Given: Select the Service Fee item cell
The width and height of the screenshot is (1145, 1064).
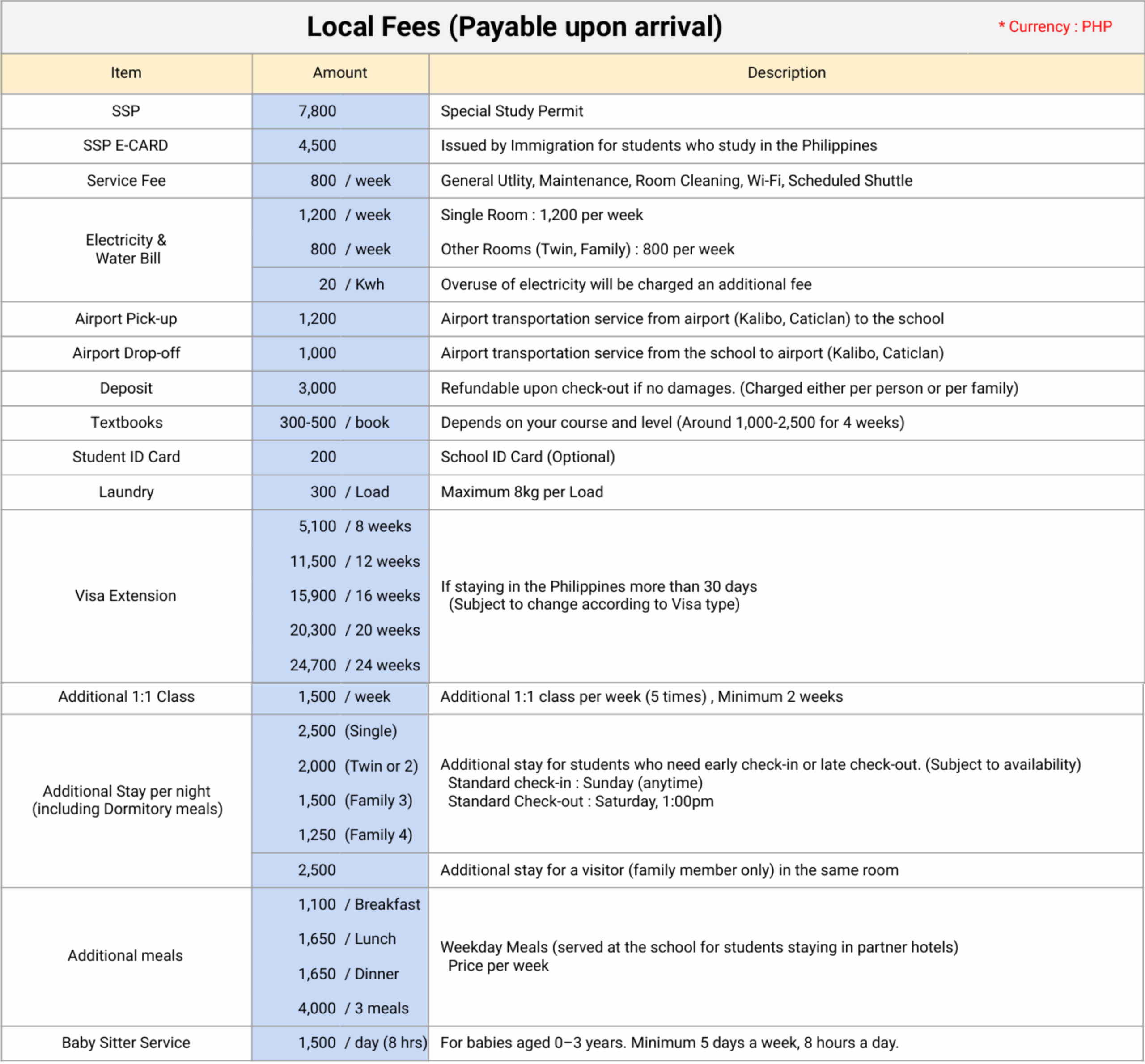Looking at the screenshot, I should pos(126,181).
